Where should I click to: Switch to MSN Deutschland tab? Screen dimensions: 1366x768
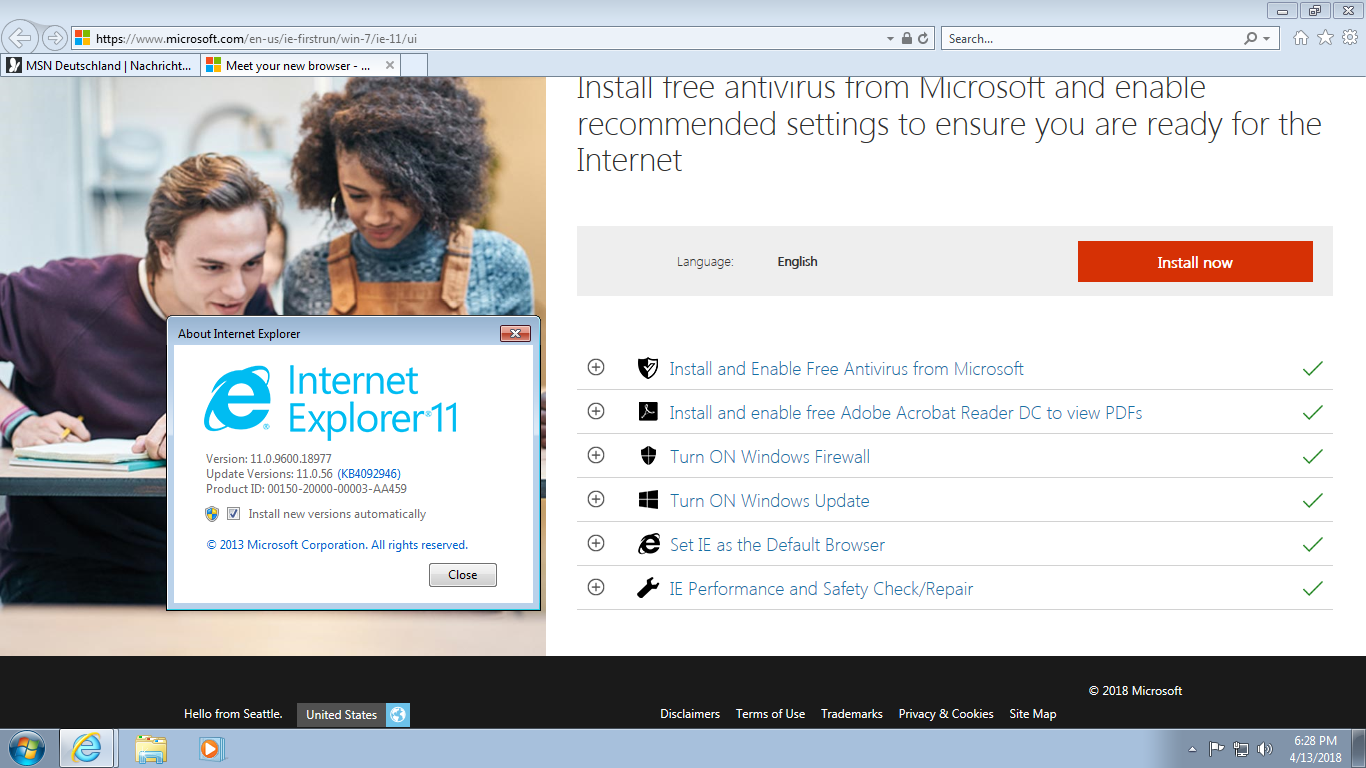coord(100,65)
